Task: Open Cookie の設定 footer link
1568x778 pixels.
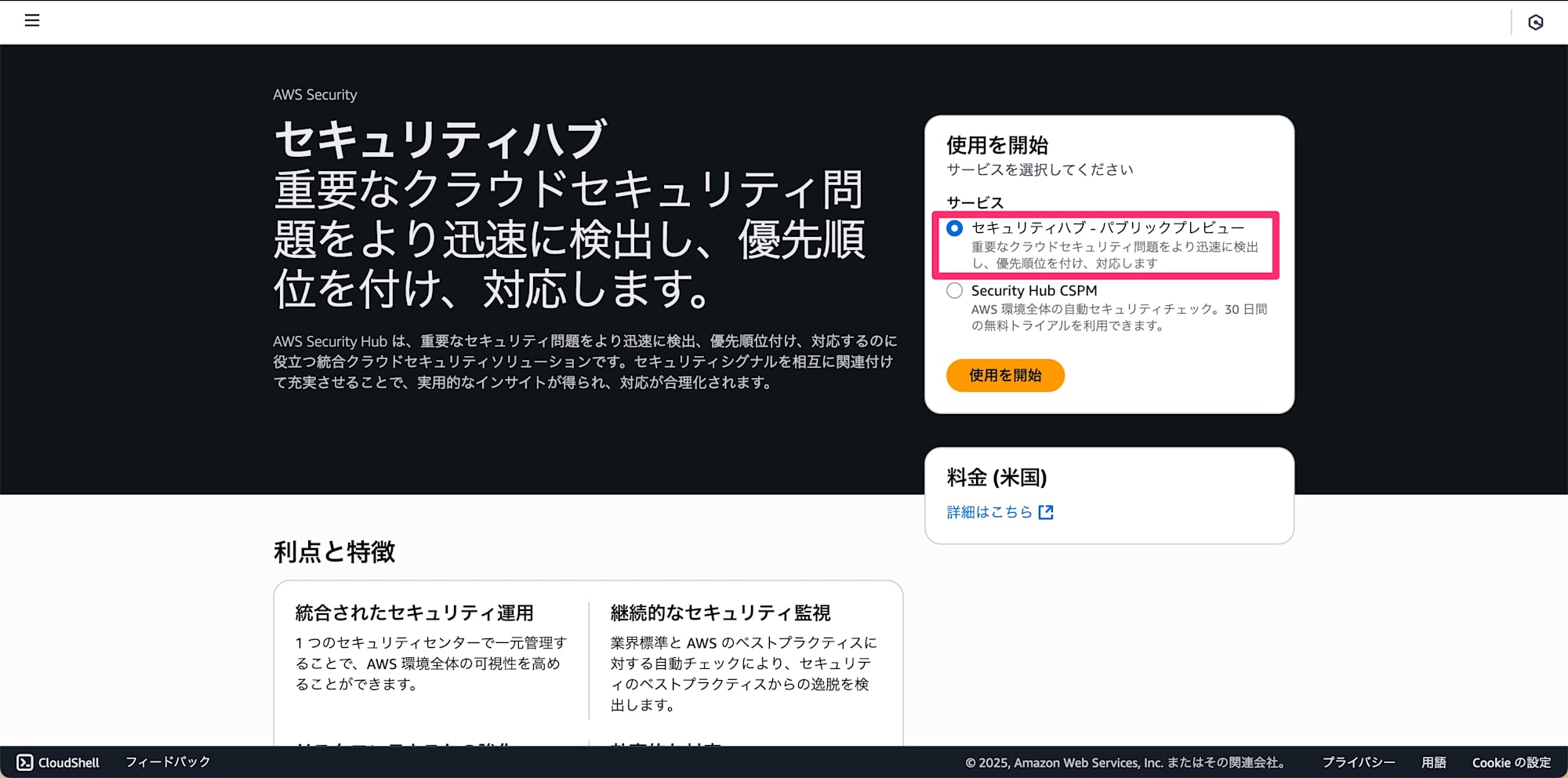Action: click(1512, 762)
